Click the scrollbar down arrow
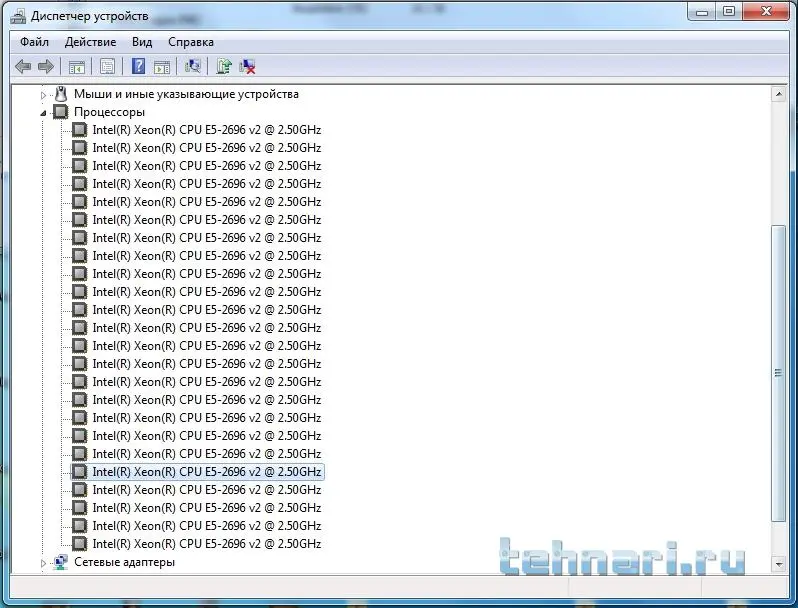Screen dimensions: 798x608 coord(779,563)
